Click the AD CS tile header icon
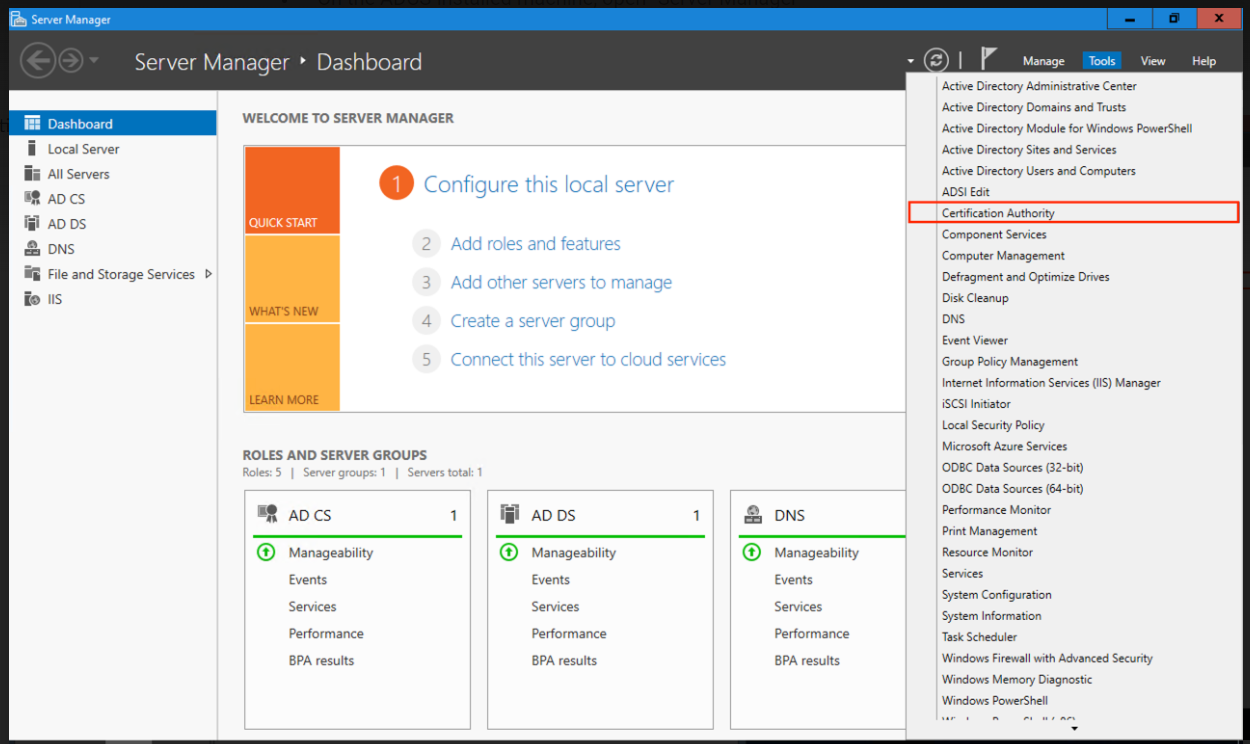The height and width of the screenshot is (744, 1250). 268,514
